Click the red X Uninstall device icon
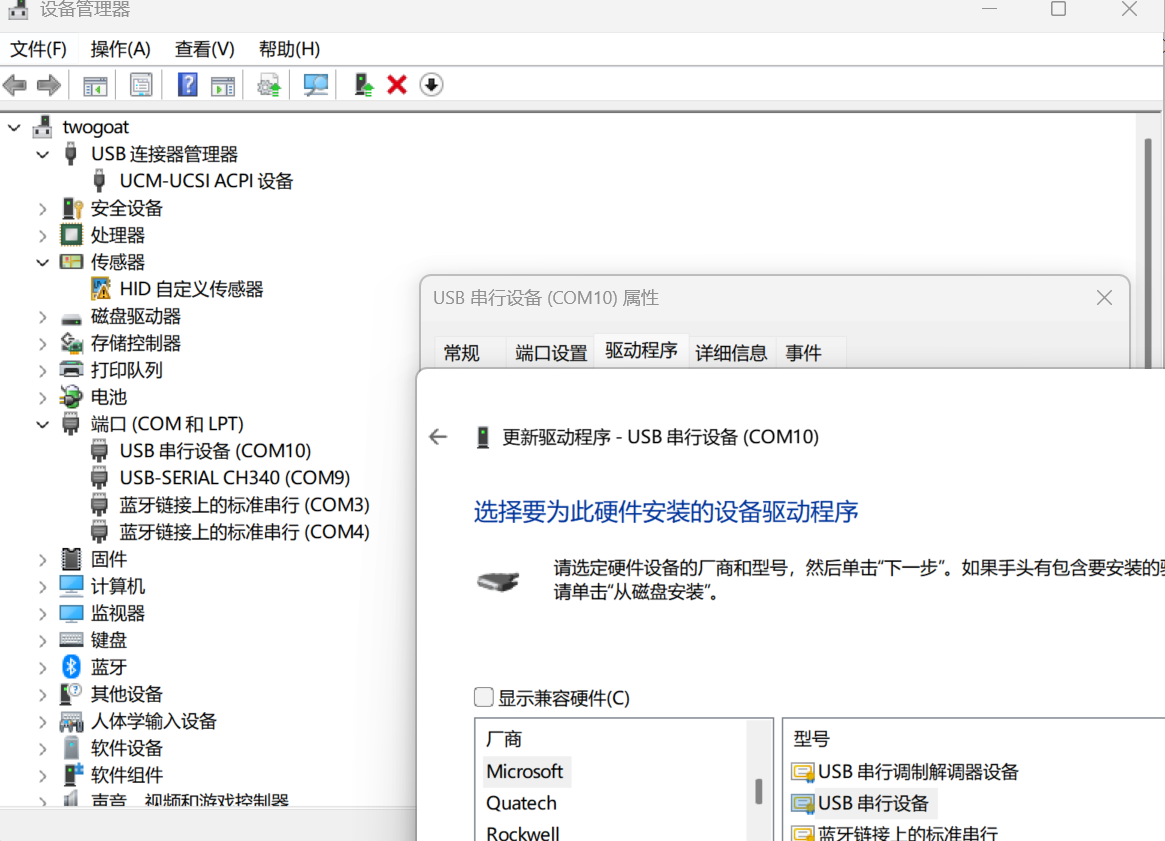This screenshot has height=841, width=1165. (x=397, y=85)
